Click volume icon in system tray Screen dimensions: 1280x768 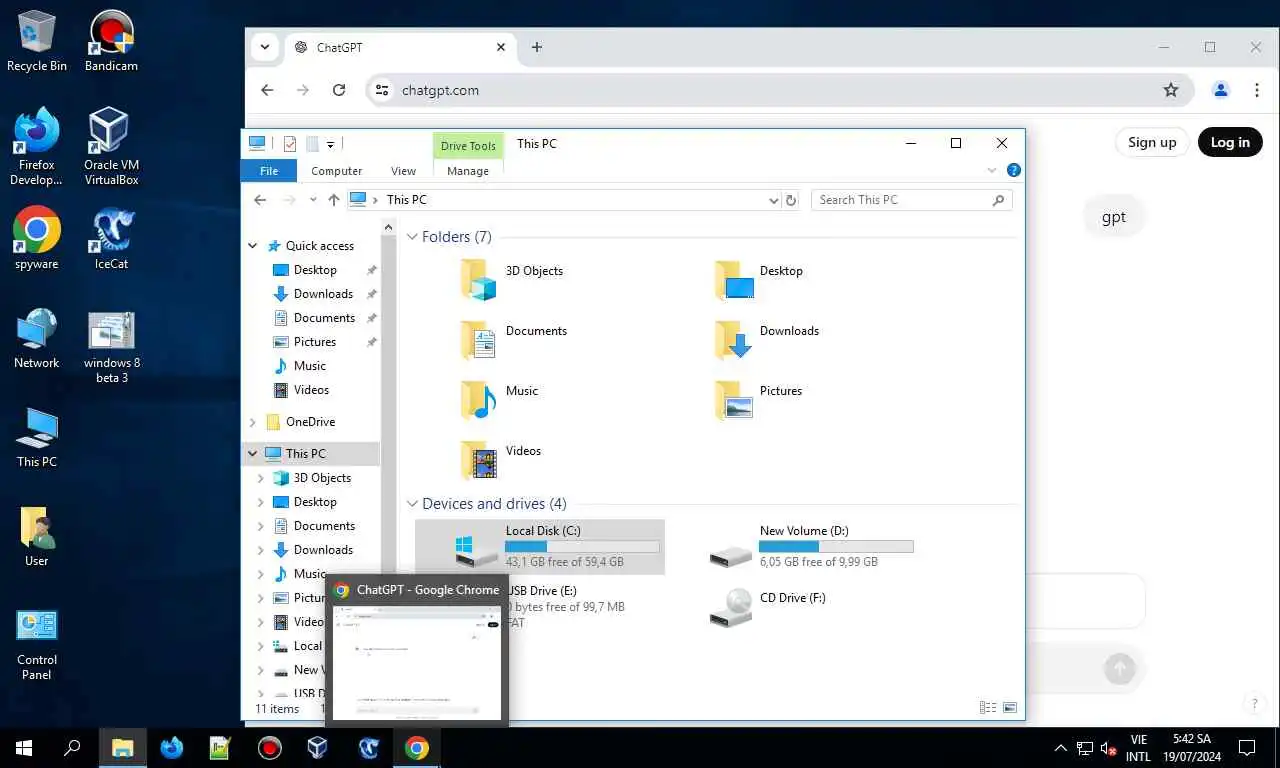(x=1108, y=748)
